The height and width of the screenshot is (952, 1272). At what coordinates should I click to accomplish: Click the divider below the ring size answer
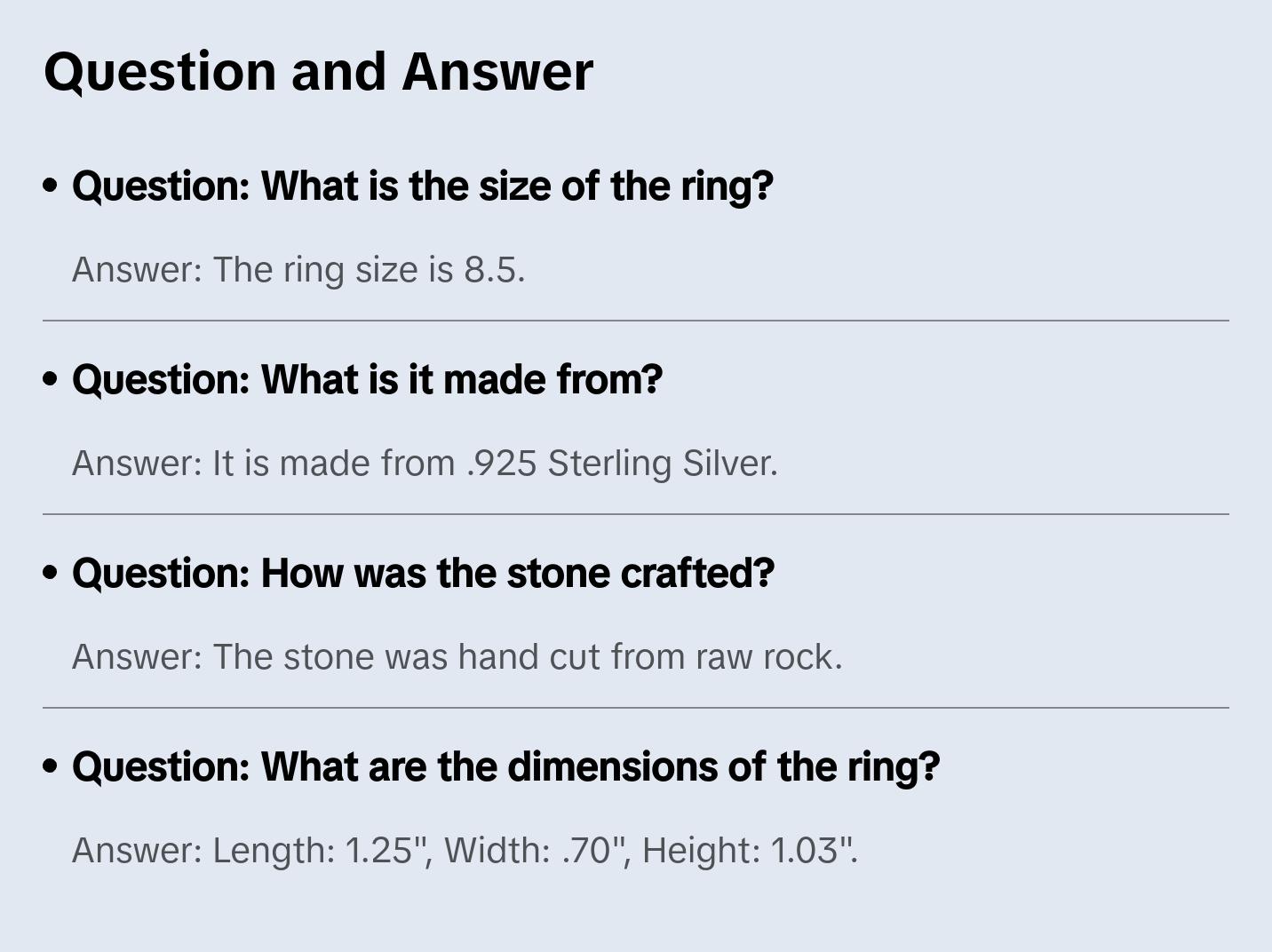[636, 321]
